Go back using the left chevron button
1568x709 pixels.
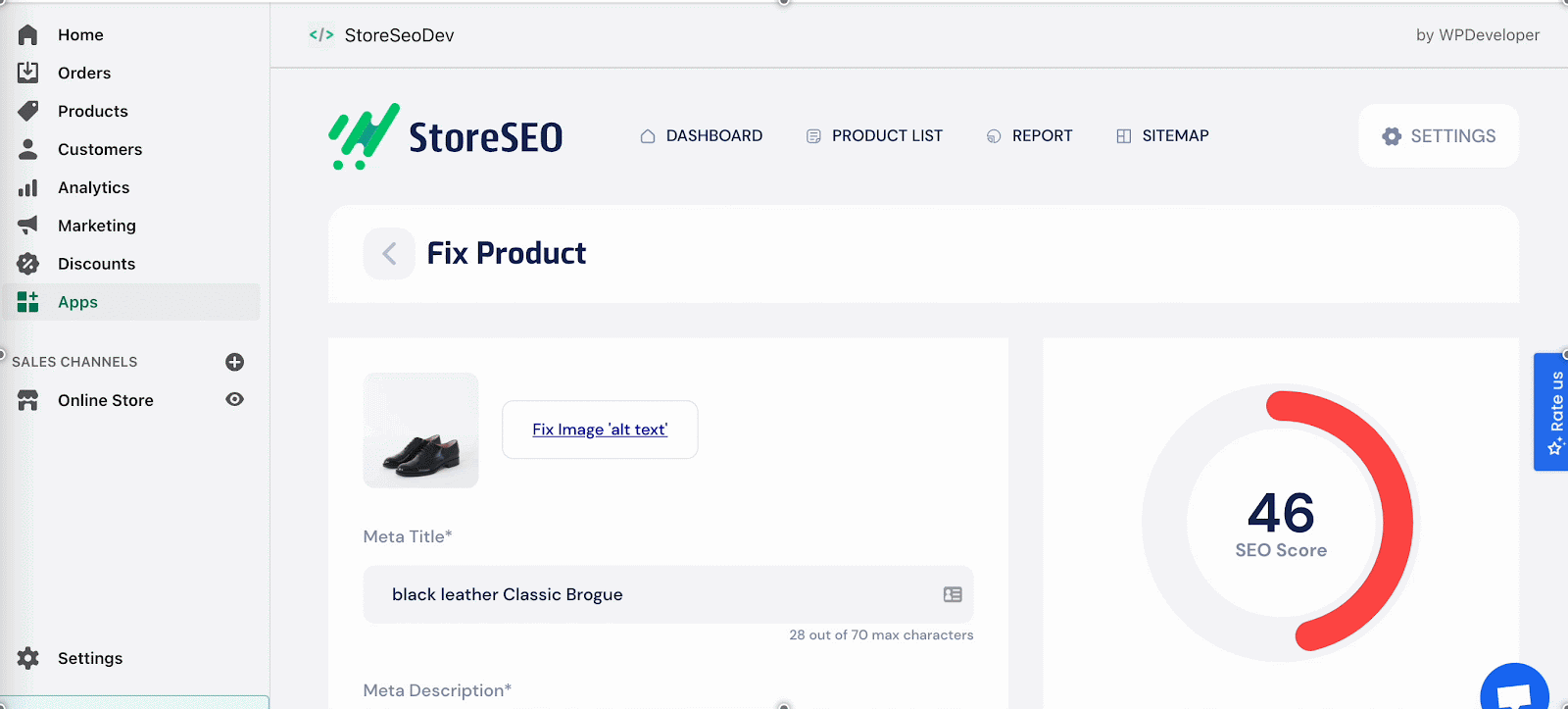(x=389, y=254)
